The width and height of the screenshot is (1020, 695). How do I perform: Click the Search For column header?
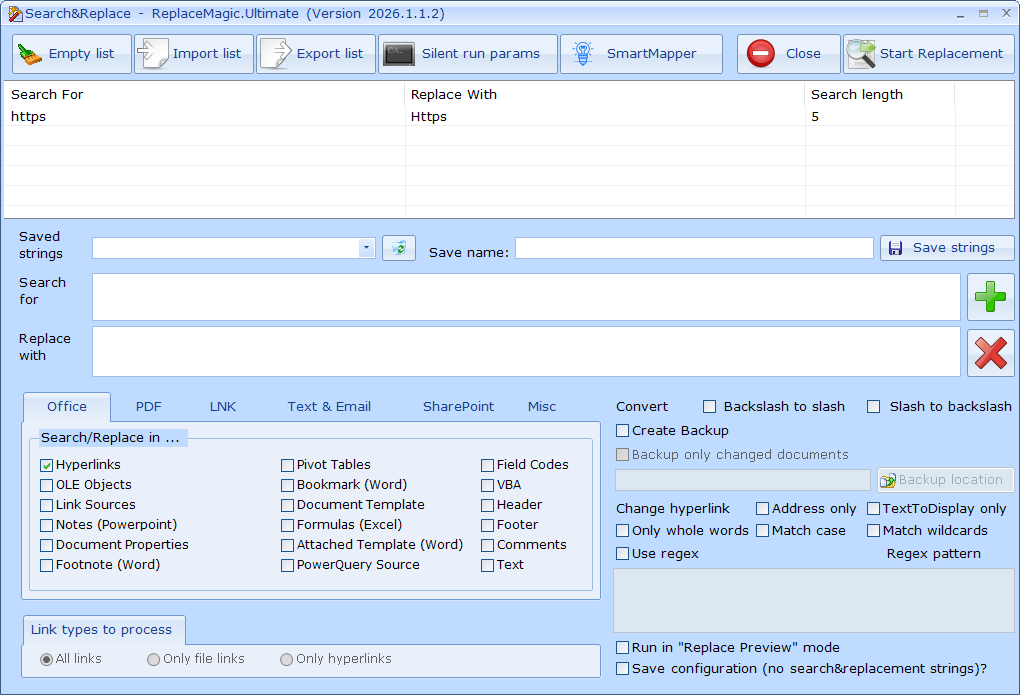click(204, 94)
